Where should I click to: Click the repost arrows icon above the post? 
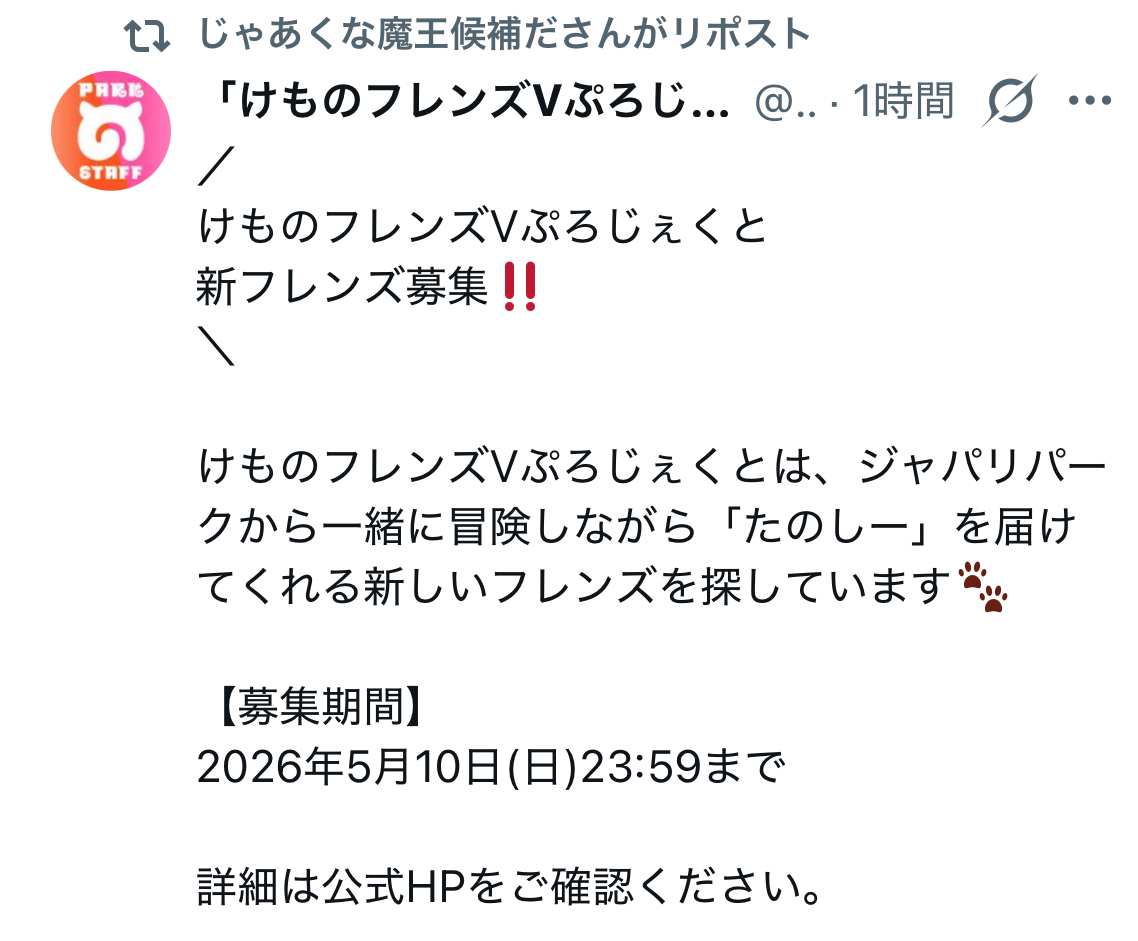147,36
